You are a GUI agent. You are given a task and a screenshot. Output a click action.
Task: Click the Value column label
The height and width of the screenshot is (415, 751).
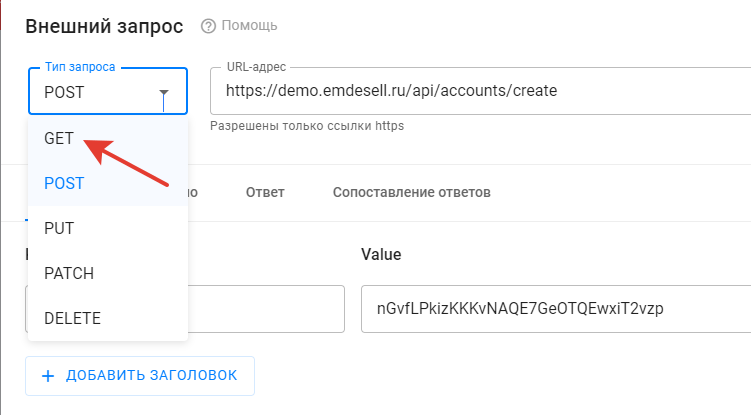pos(381,254)
